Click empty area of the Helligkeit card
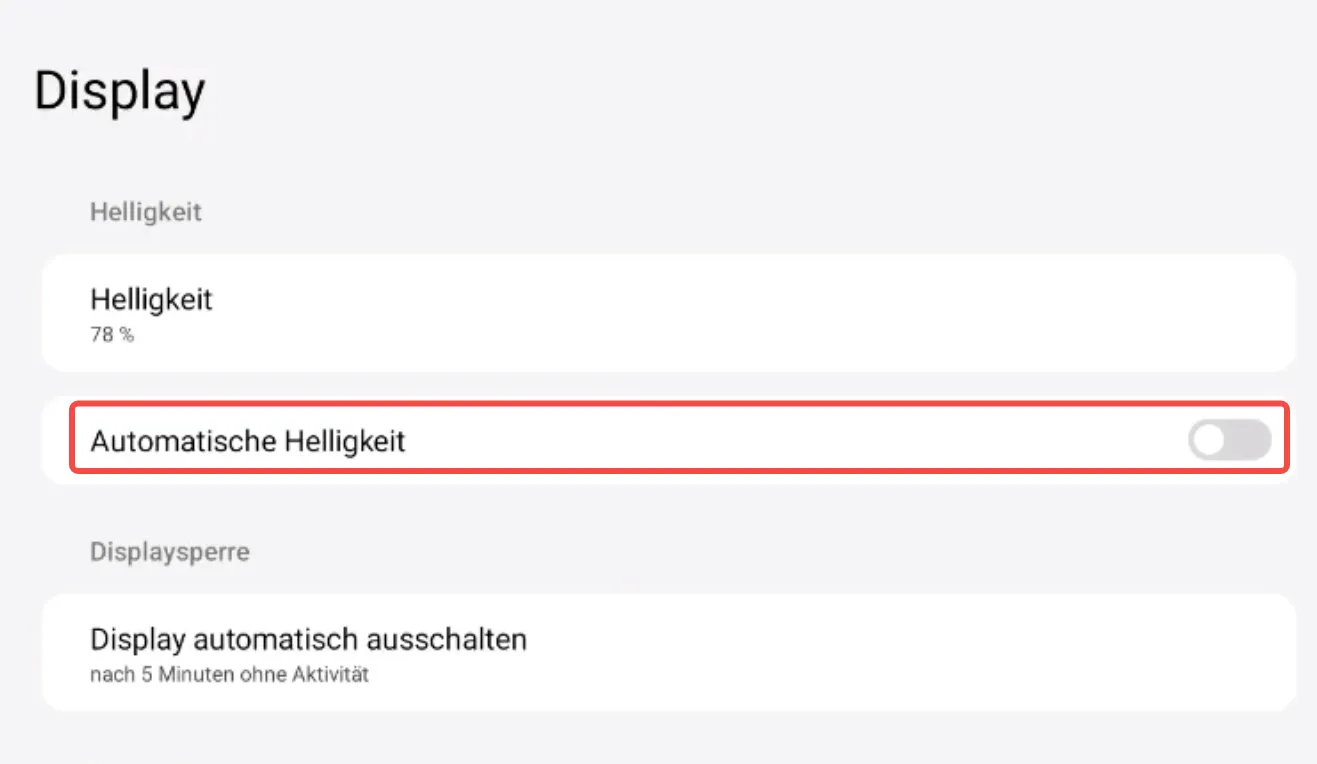The image size is (1317, 764). click(x=800, y=313)
